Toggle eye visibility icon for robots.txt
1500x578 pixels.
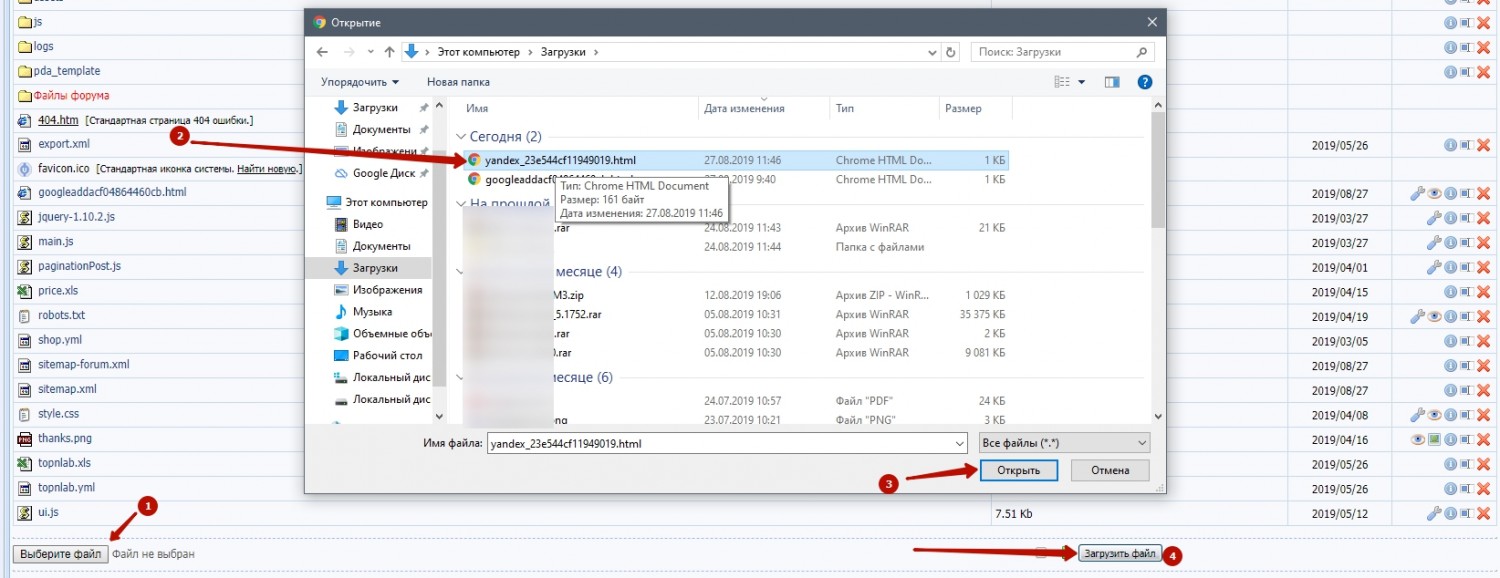point(1434,316)
